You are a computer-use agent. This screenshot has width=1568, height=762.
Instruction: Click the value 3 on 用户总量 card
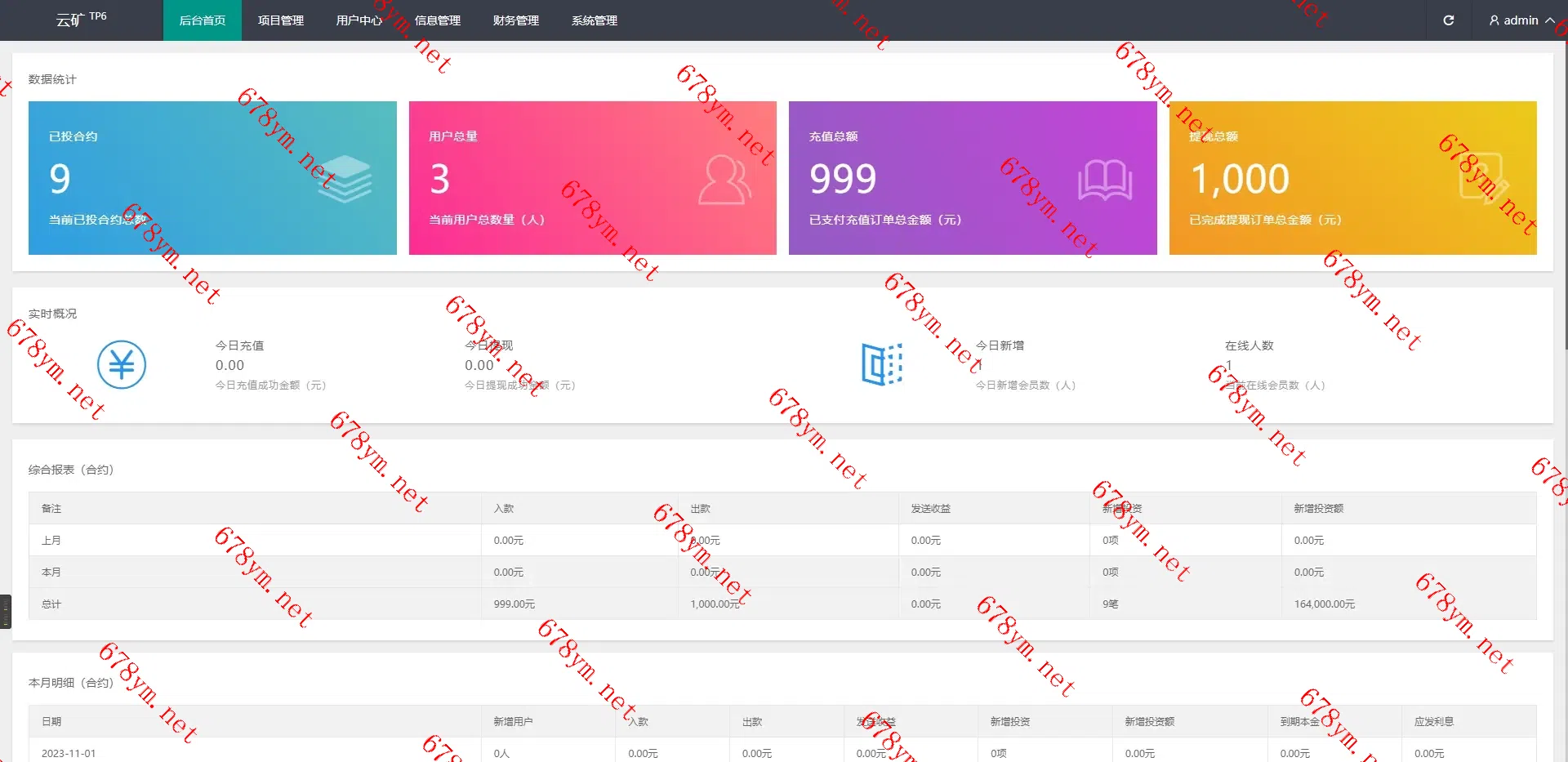pyautogui.click(x=439, y=179)
